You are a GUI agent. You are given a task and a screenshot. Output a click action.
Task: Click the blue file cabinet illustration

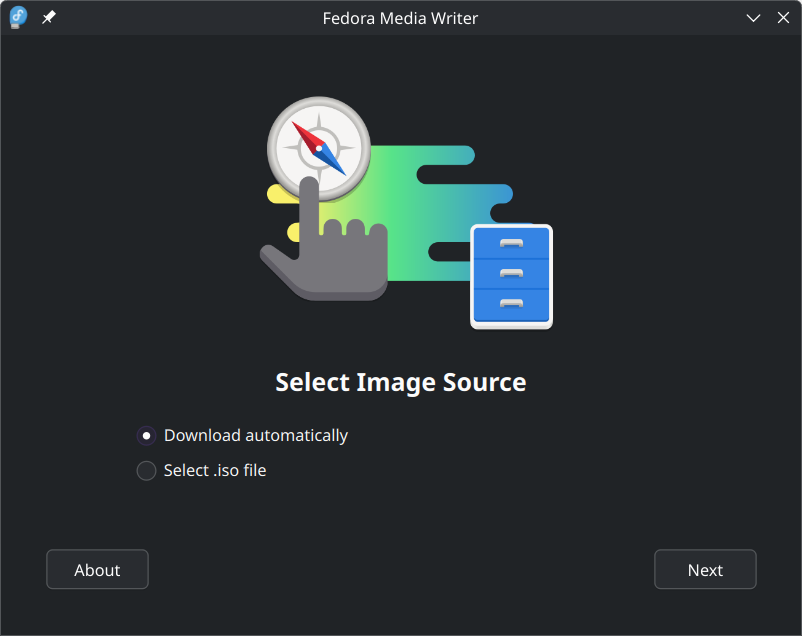511,277
